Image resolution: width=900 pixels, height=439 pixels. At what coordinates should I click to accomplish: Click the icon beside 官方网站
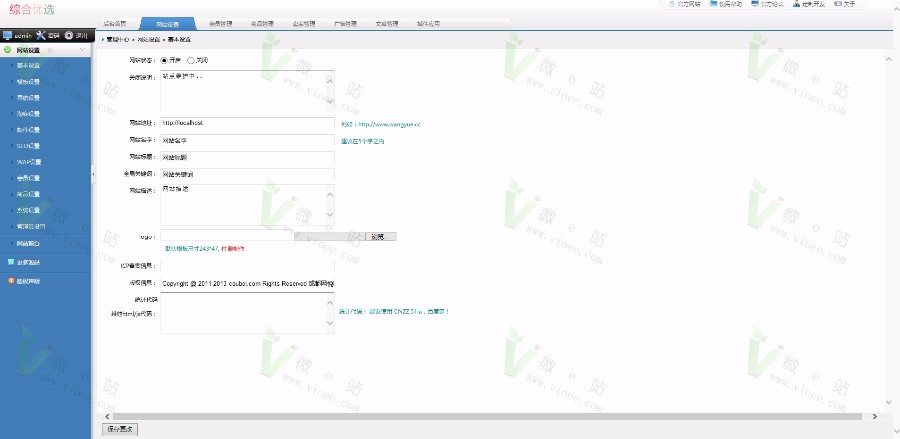672,3
